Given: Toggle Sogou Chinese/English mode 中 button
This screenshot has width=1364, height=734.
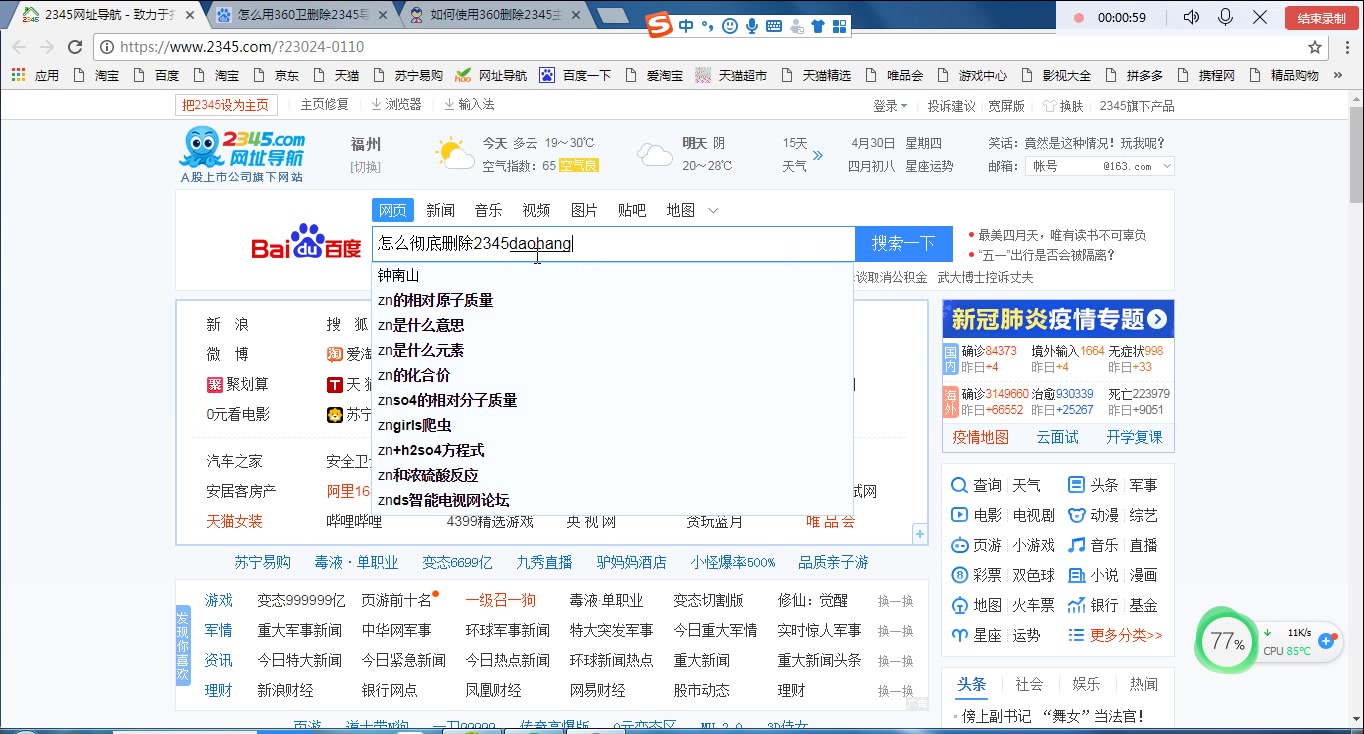Looking at the screenshot, I should [686, 26].
